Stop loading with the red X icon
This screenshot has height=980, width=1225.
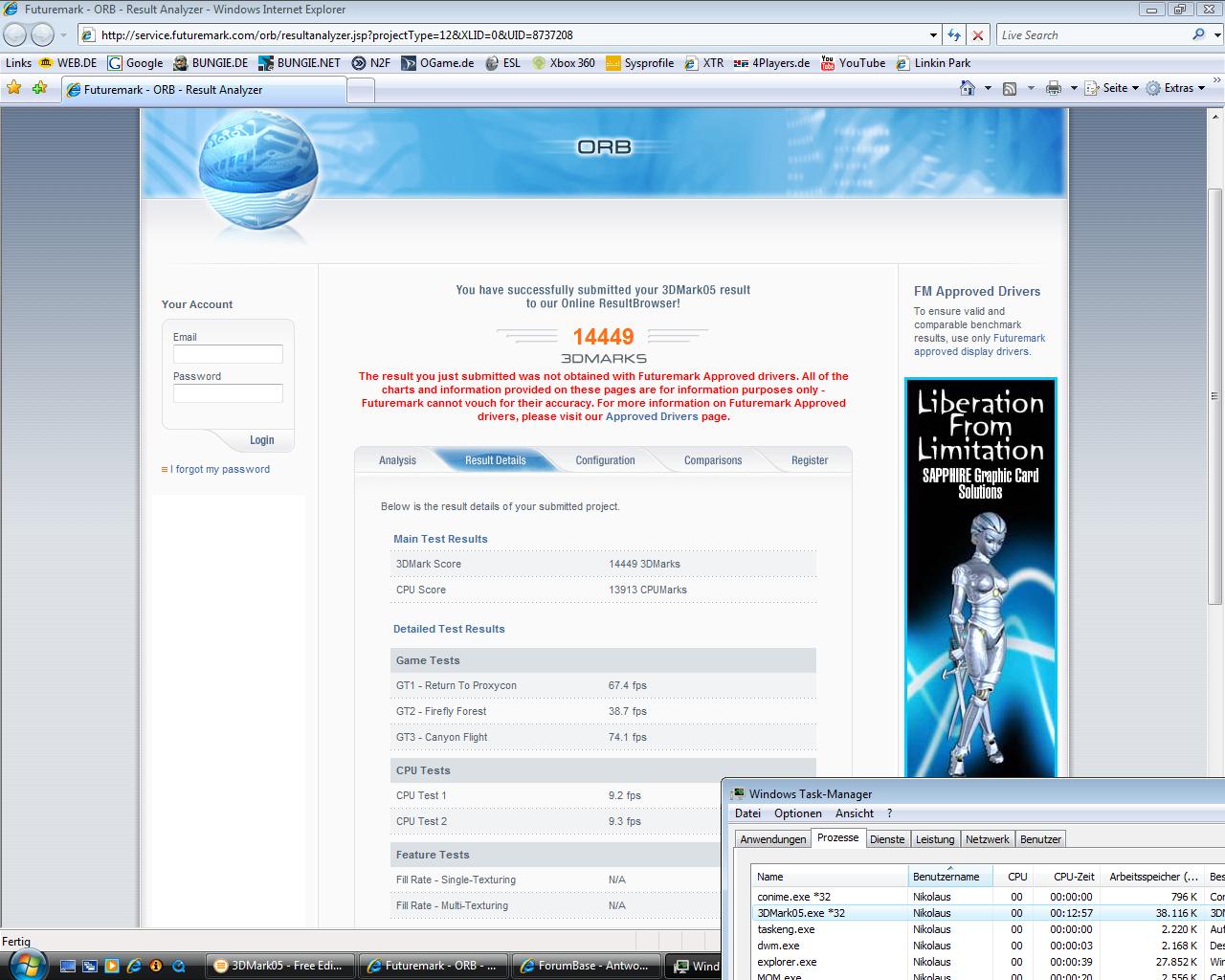click(x=977, y=35)
